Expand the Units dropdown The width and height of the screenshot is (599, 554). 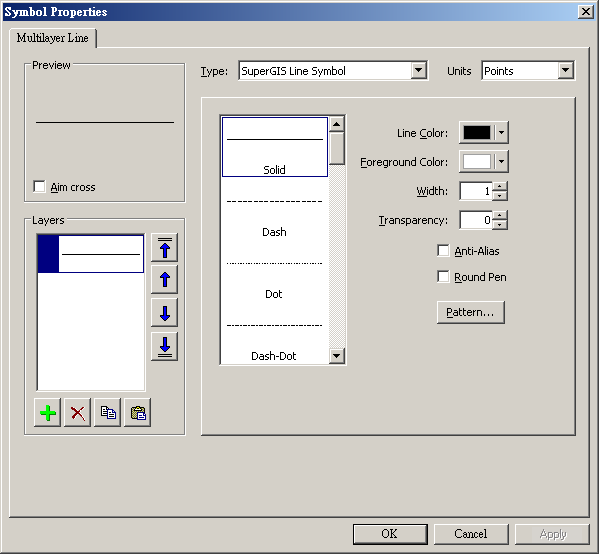[x=565, y=70]
